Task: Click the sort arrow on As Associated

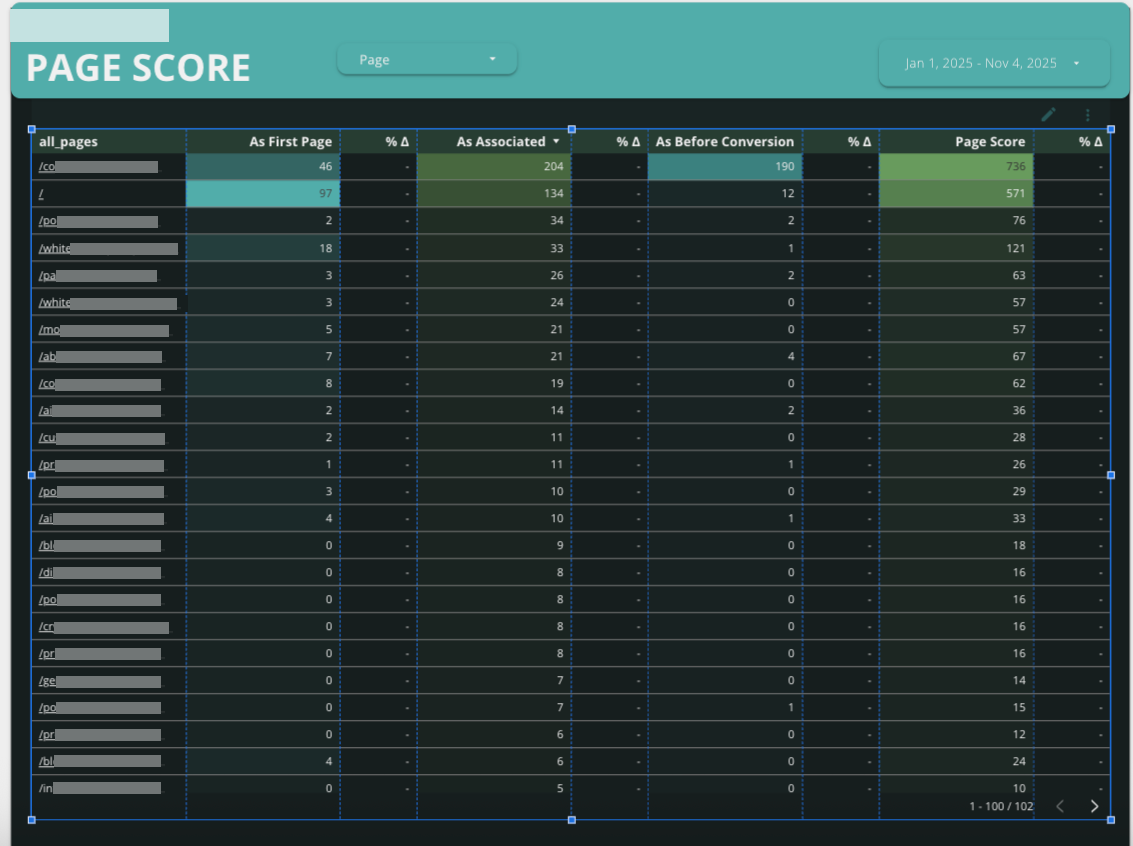Action: (557, 141)
